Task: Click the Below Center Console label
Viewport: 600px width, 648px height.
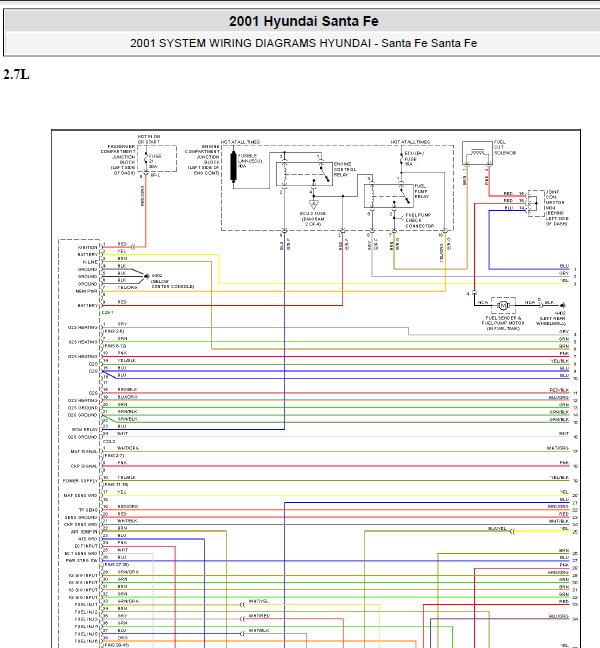Action: coord(173,284)
